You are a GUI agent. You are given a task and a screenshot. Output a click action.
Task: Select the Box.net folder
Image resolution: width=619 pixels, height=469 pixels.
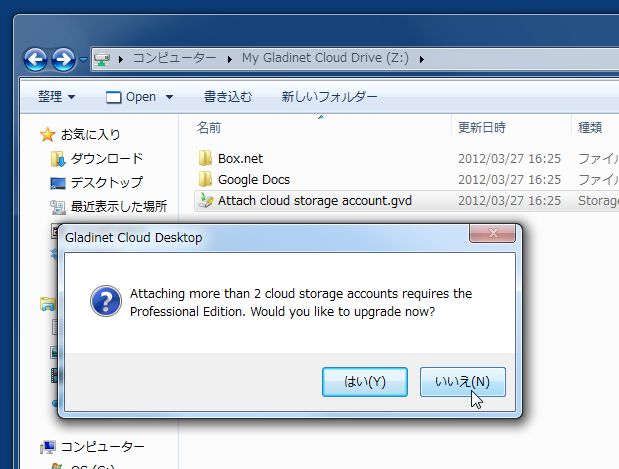240,159
